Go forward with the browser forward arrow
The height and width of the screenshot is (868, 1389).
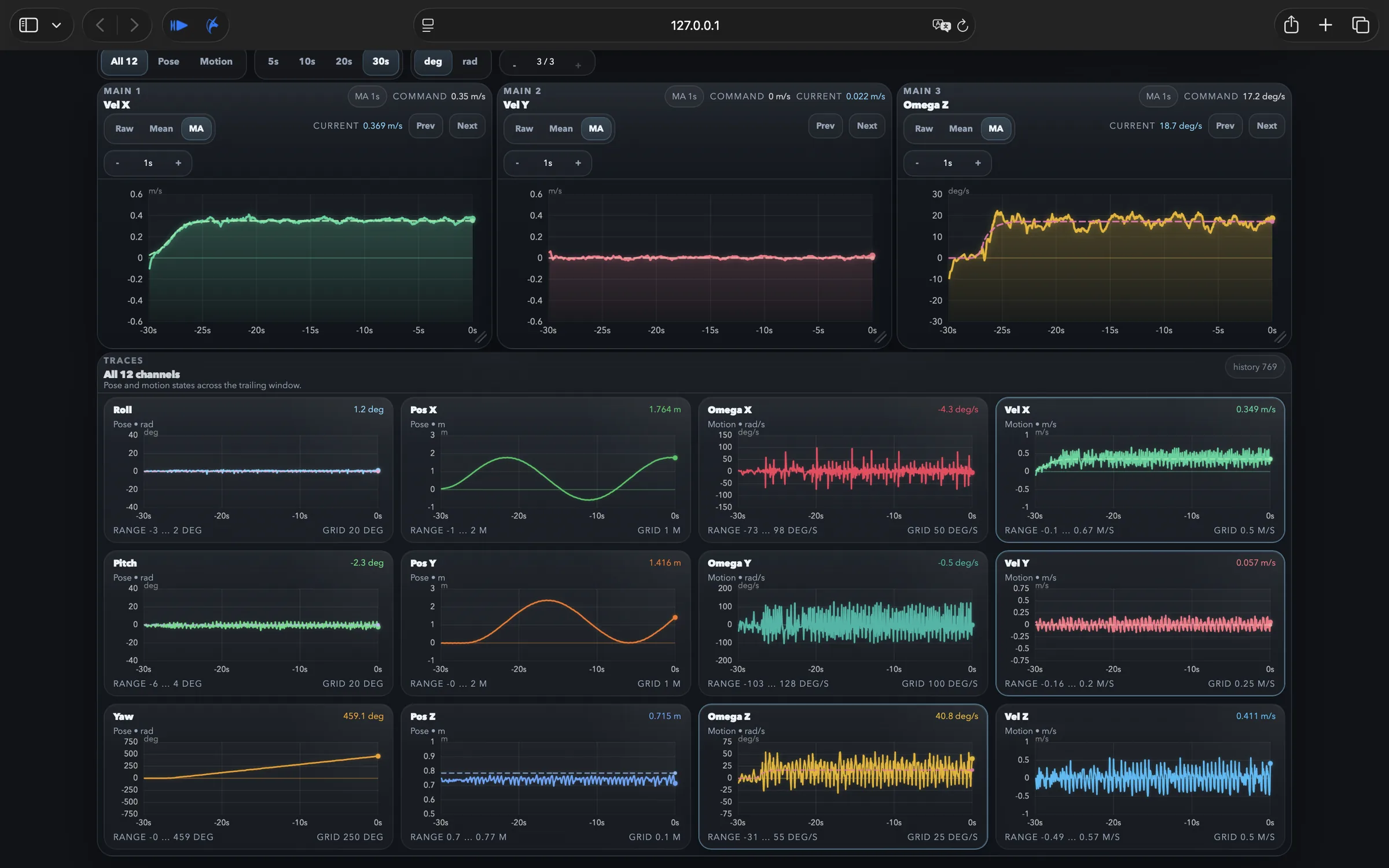134,25
